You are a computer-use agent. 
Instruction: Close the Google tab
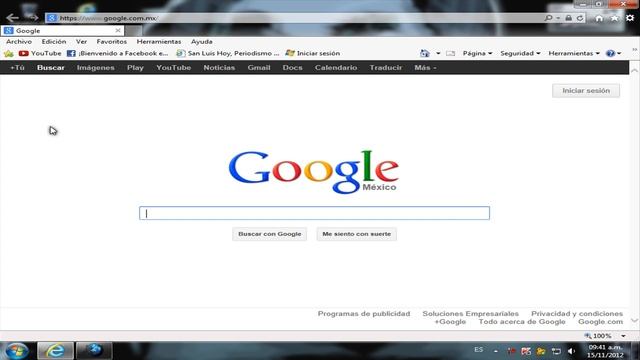(x=118, y=31)
